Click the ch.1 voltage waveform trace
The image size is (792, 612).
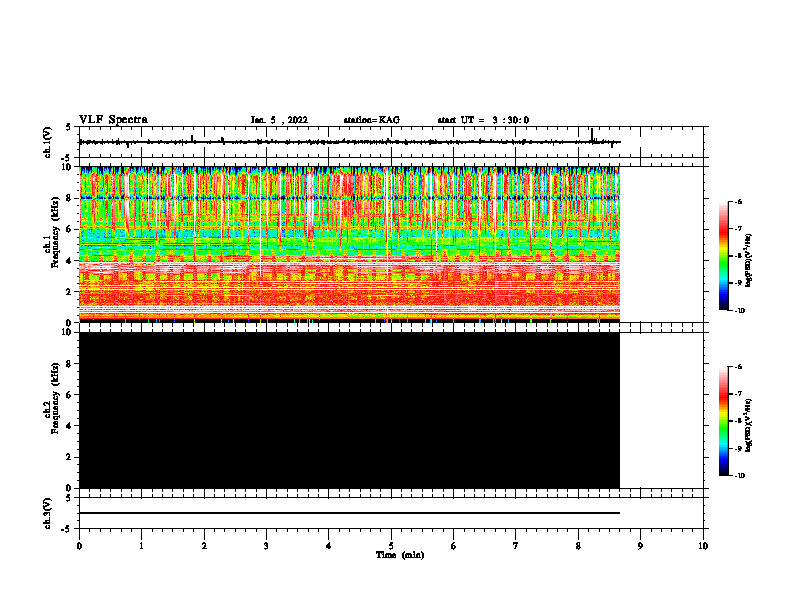(350, 142)
